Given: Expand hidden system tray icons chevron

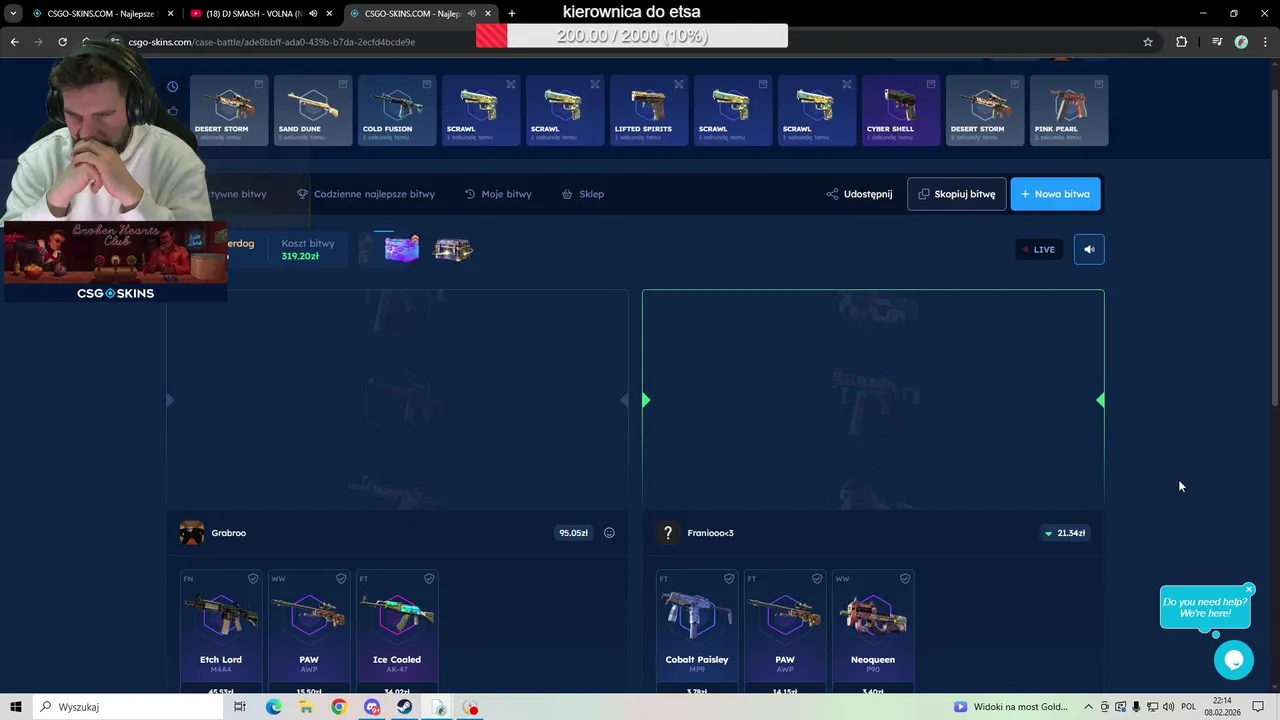Looking at the screenshot, I should tap(1089, 707).
